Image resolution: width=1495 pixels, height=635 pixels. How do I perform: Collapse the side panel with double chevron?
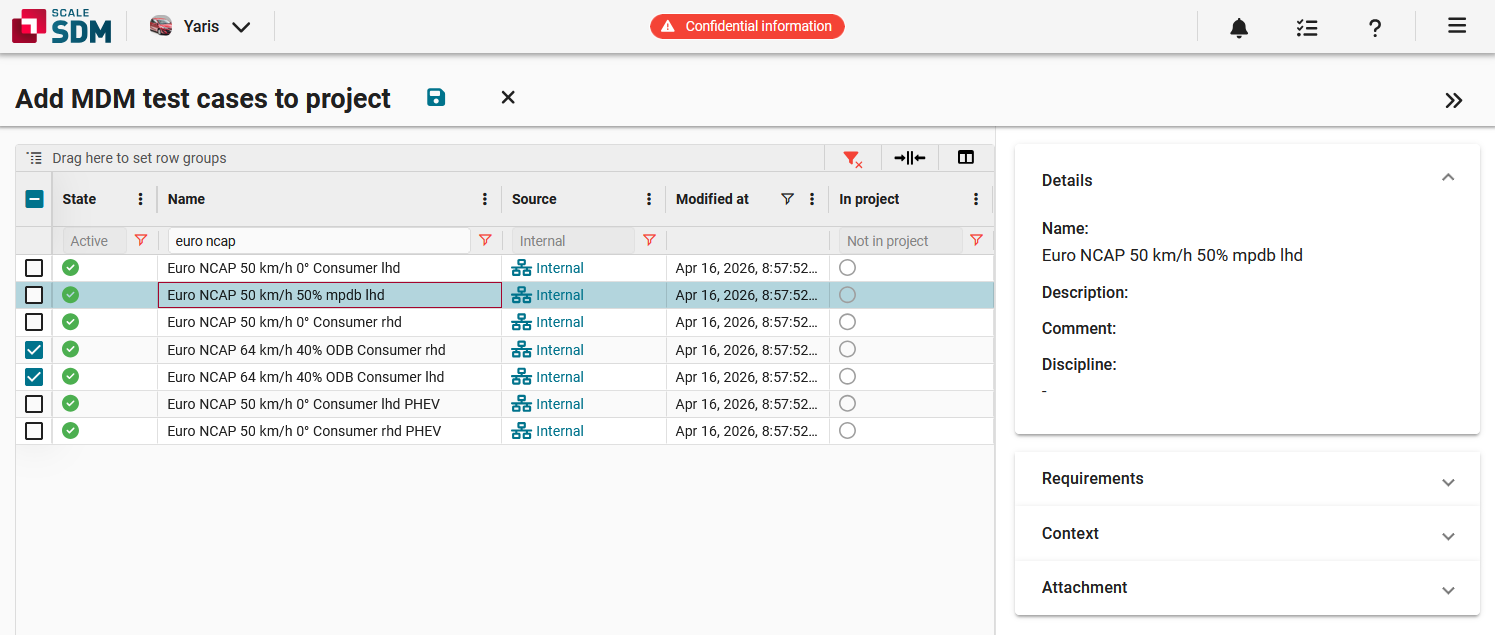pos(1453,100)
